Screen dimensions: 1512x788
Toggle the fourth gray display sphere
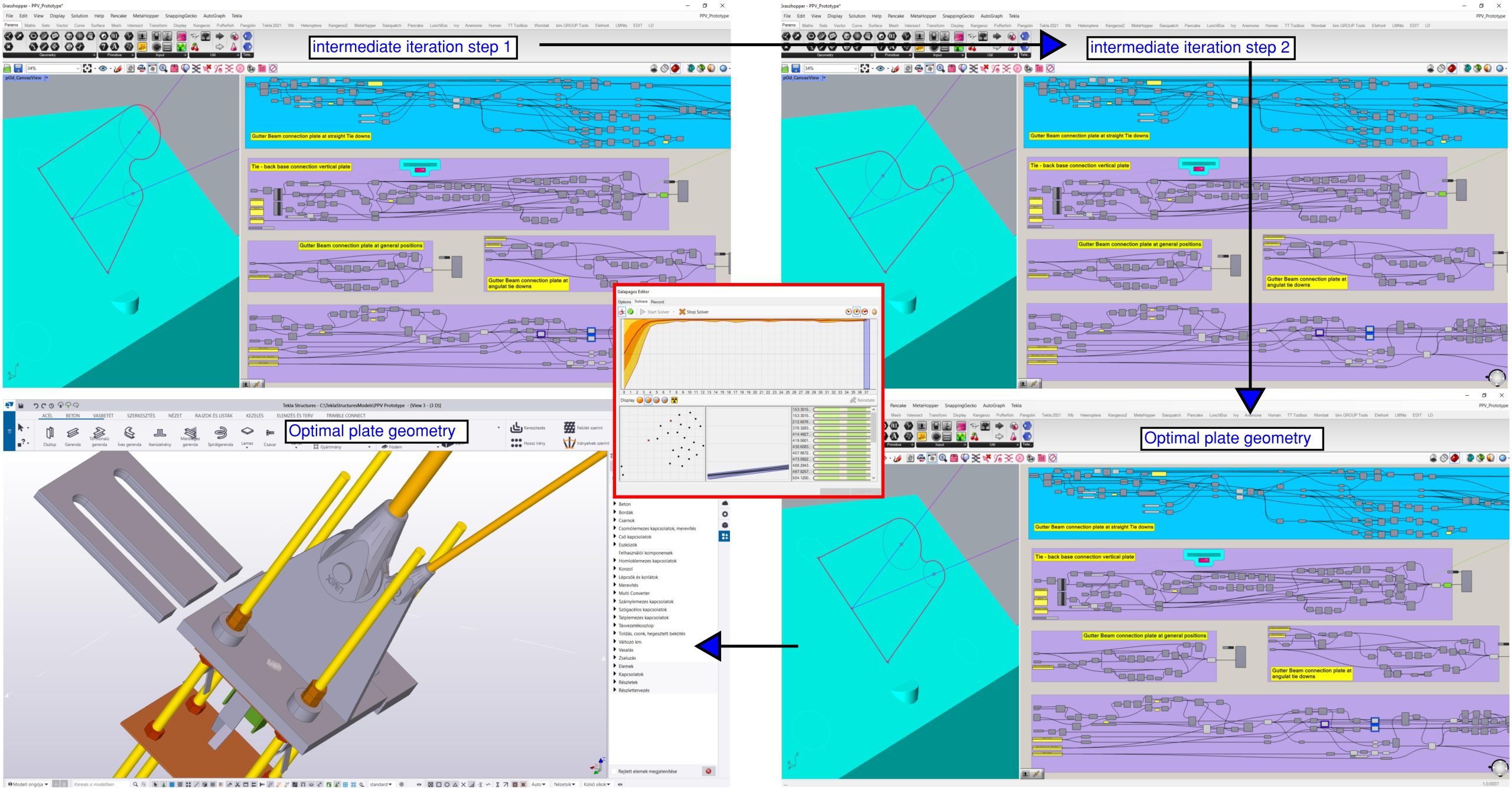click(665, 400)
